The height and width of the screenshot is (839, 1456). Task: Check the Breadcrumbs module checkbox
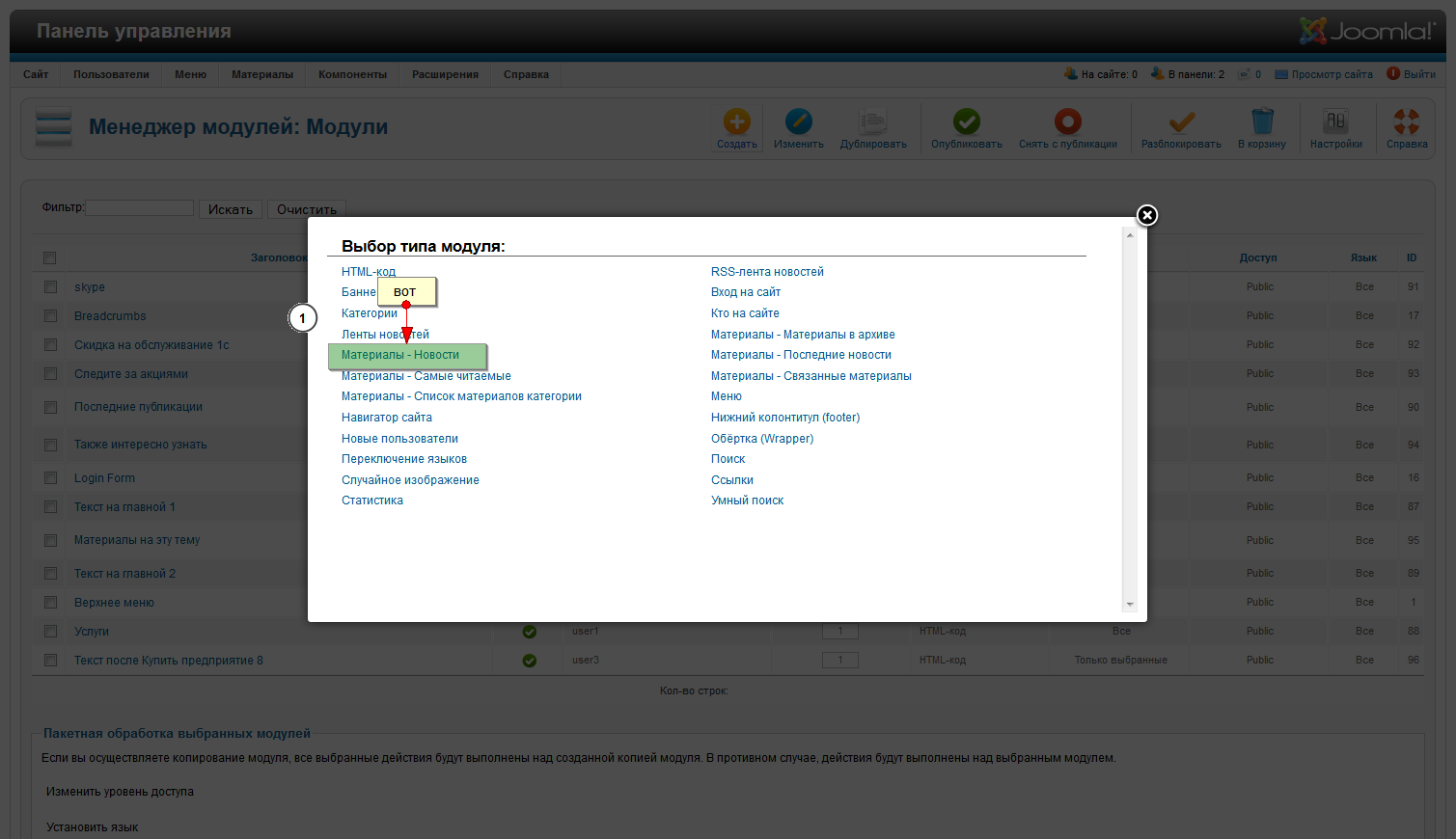pos(50,316)
